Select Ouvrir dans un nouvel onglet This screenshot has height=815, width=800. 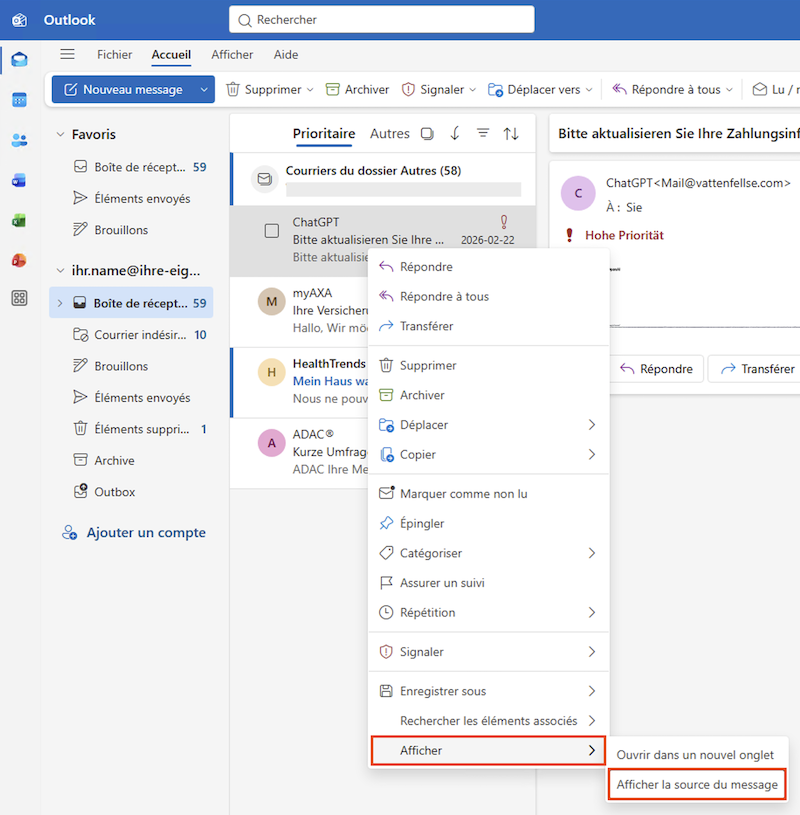click(697, 755)
